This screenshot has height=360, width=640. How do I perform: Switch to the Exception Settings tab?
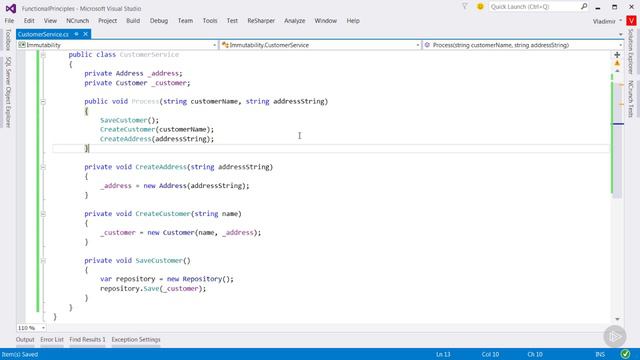pos(136,340)
